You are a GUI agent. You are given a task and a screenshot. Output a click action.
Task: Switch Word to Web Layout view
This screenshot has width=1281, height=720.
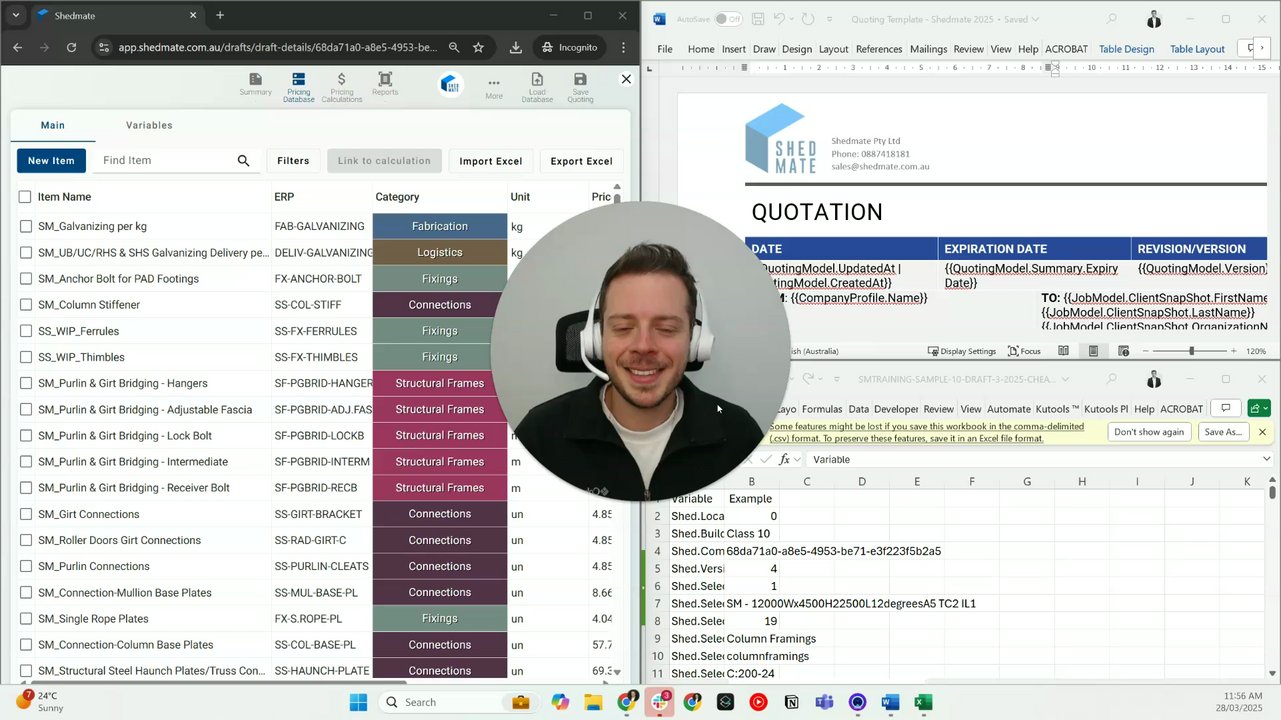[1123, 351]
